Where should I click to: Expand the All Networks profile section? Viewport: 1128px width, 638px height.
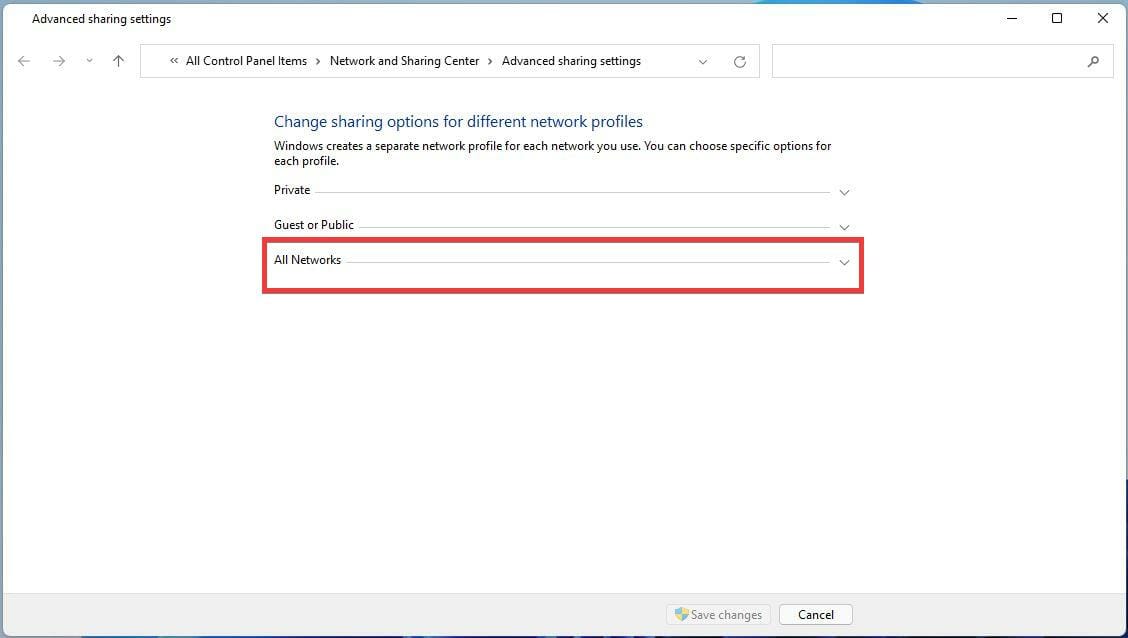point(844,262)
